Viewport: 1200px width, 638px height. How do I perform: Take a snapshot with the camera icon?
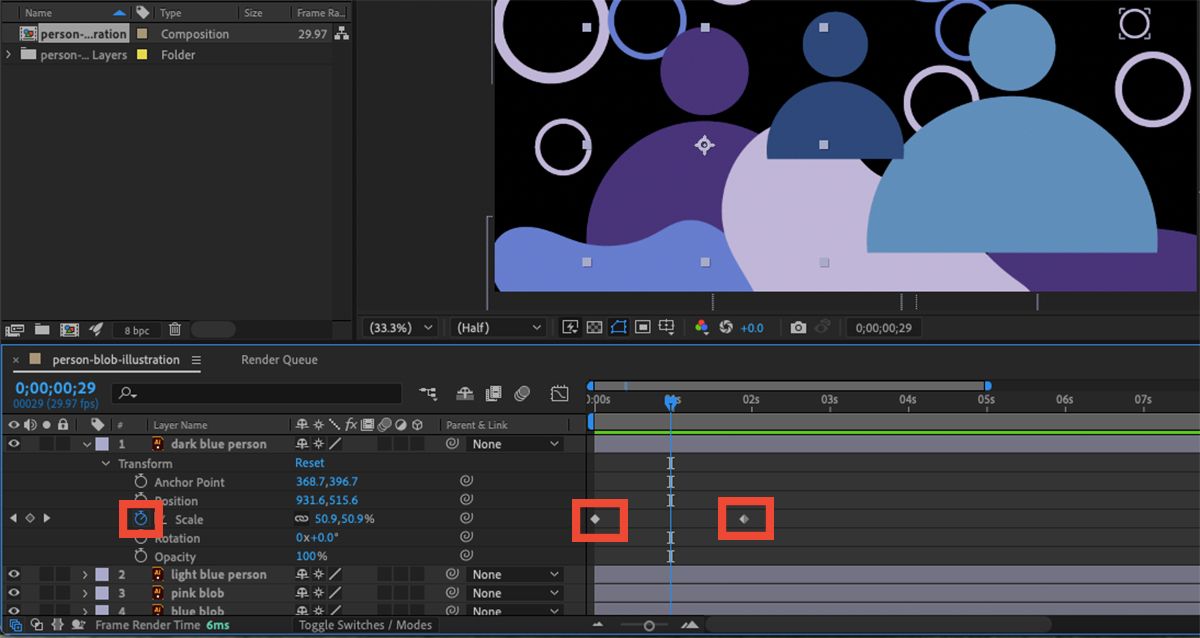click(797, 328)
